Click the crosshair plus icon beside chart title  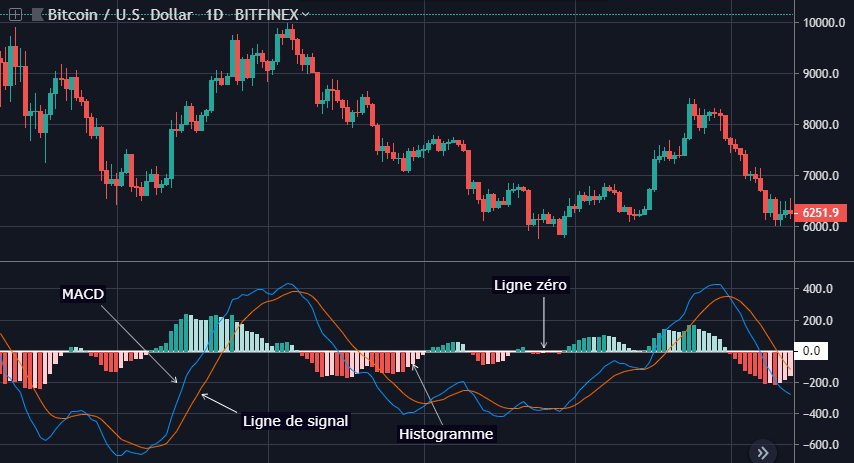point(15,15)
